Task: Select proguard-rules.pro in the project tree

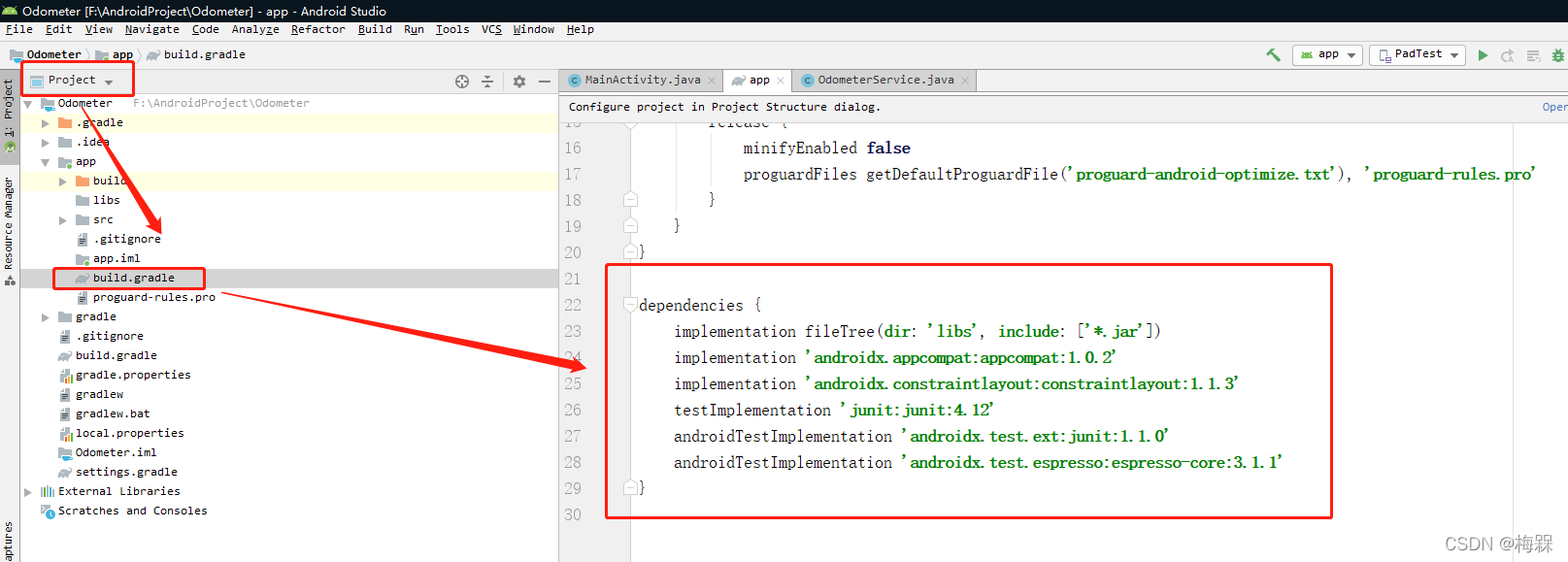Action: [x=153, y=297]
